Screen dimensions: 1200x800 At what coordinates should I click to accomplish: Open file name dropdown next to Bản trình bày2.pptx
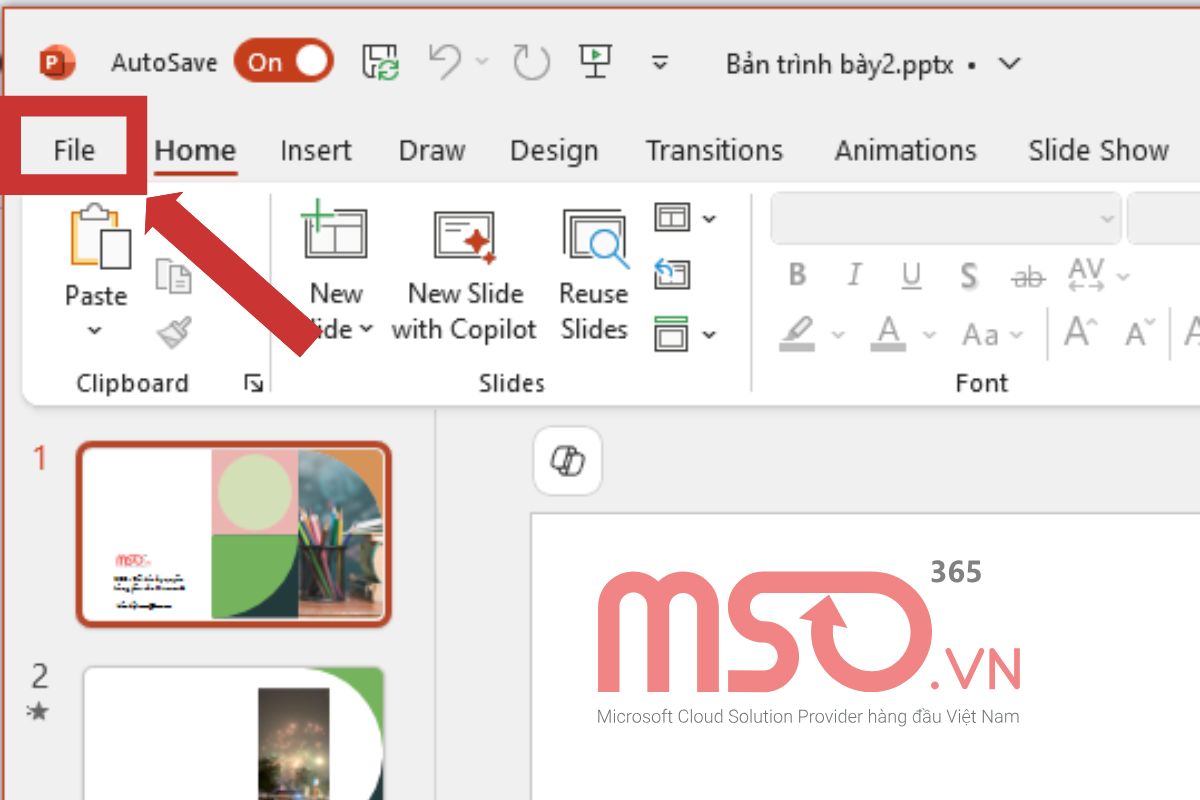[x=1010, y=64]
